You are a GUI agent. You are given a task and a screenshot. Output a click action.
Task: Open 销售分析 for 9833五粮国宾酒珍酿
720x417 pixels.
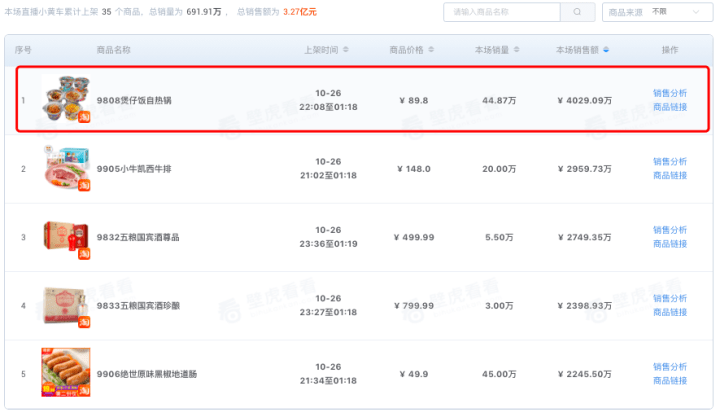coord(670,299)
